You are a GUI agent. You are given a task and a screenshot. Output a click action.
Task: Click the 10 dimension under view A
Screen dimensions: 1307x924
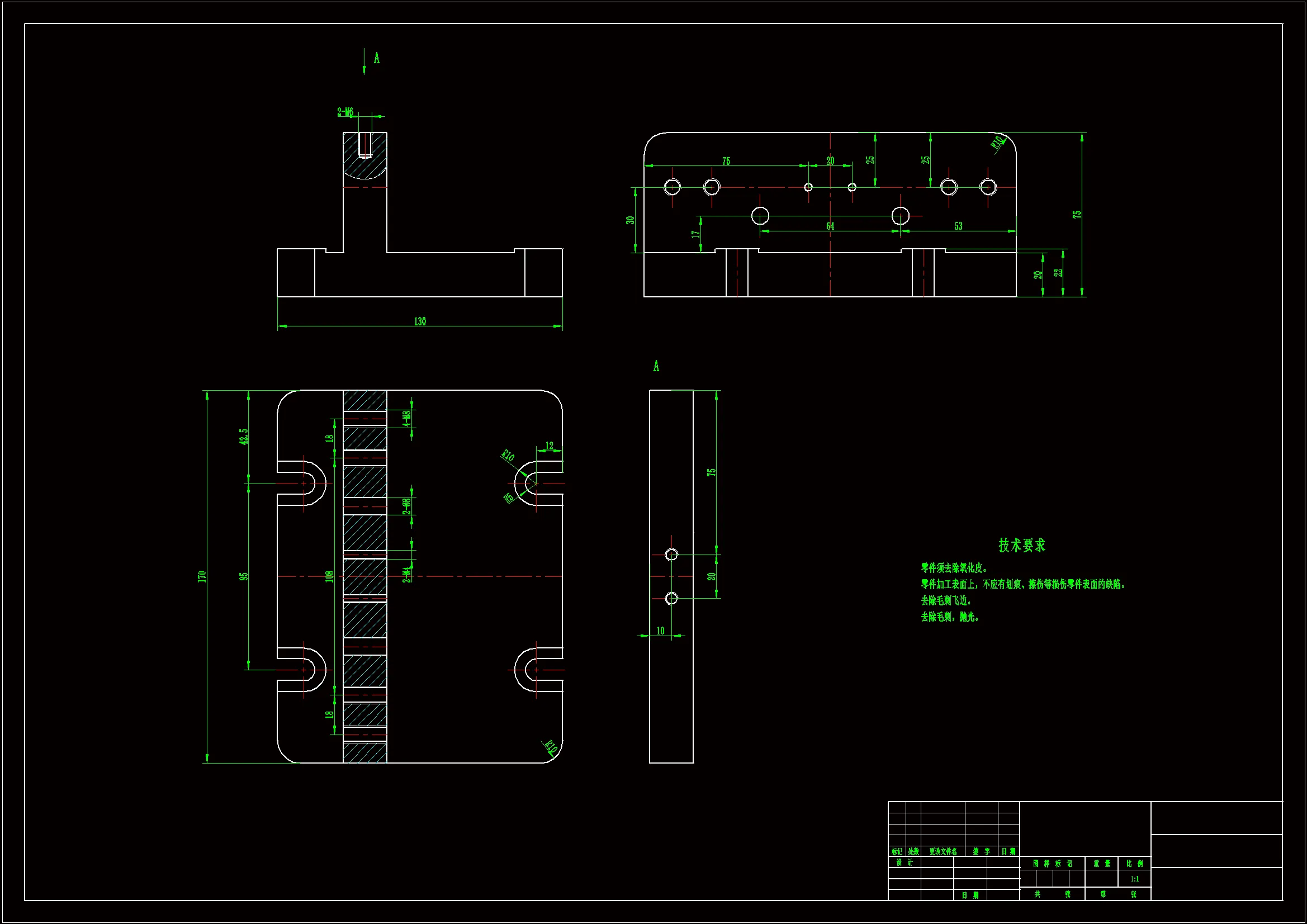(x=660, y=631)
